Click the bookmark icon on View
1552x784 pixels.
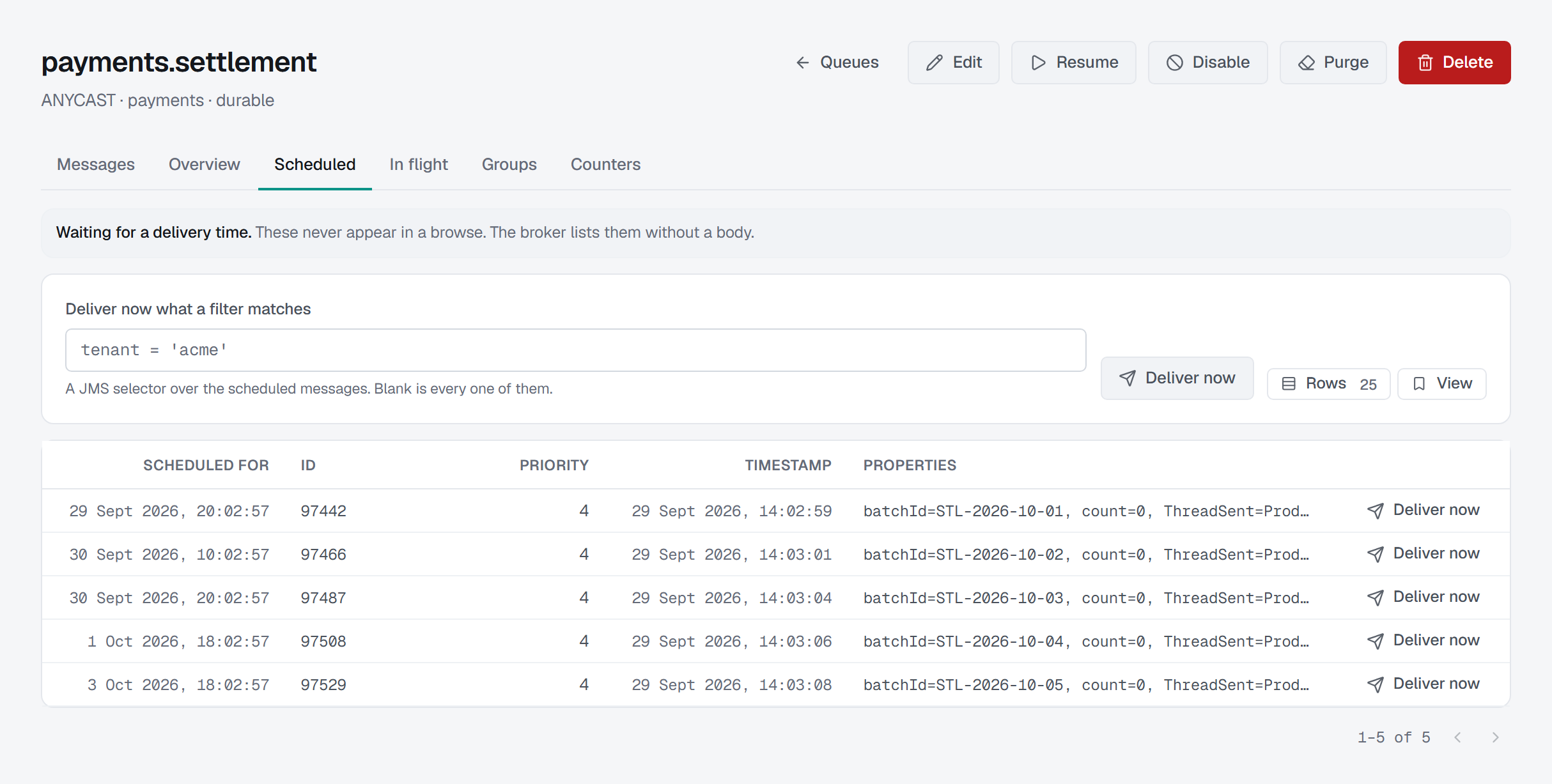[1419, 384]
